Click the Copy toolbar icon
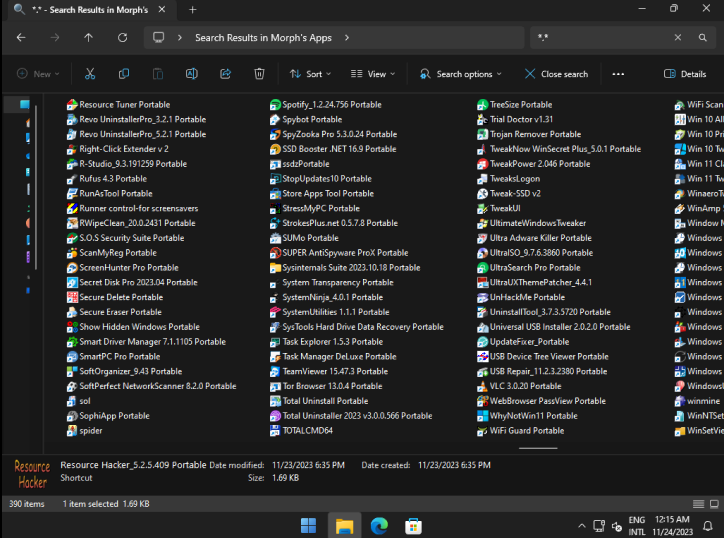 point(124,74)
